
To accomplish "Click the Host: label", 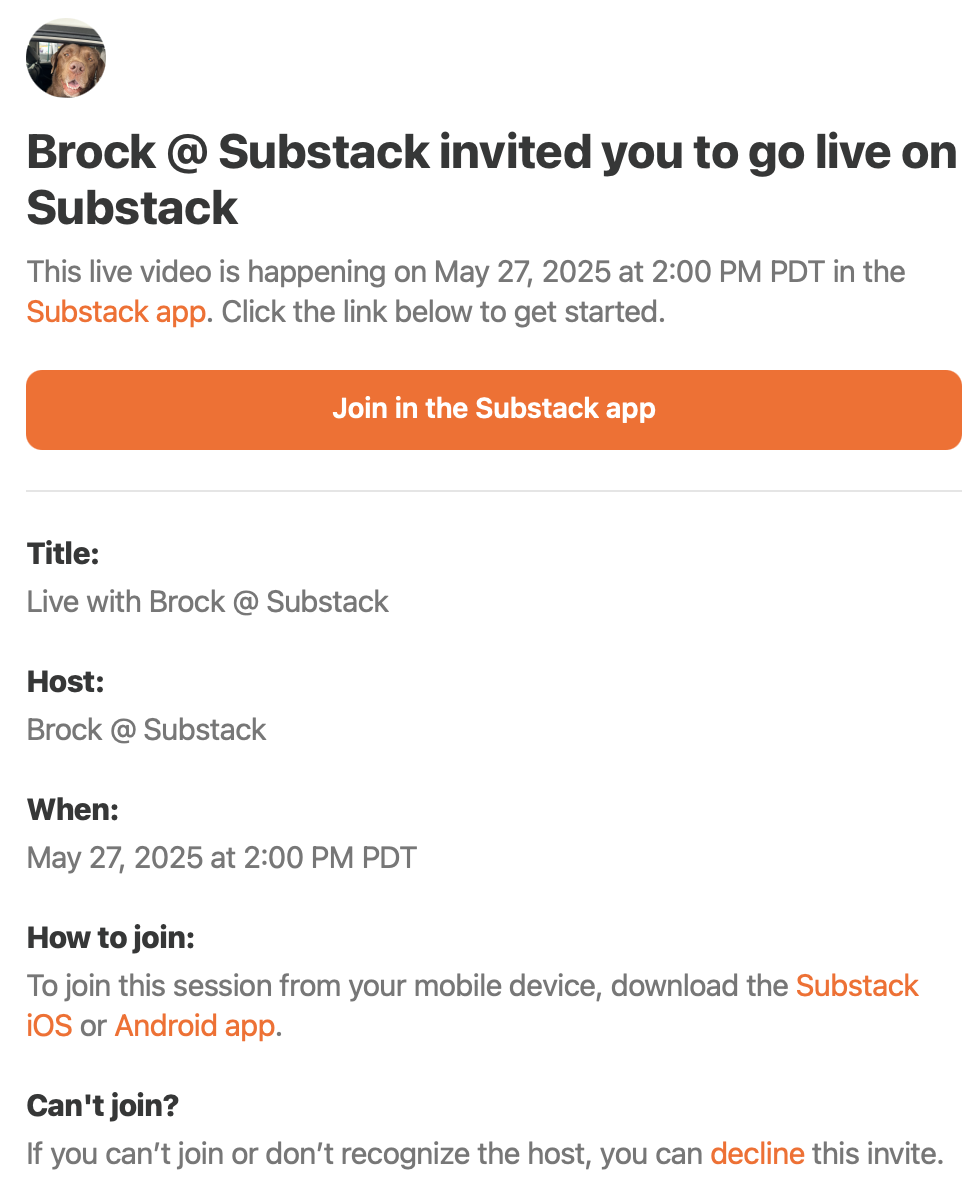I will click(x=66, y=681).
